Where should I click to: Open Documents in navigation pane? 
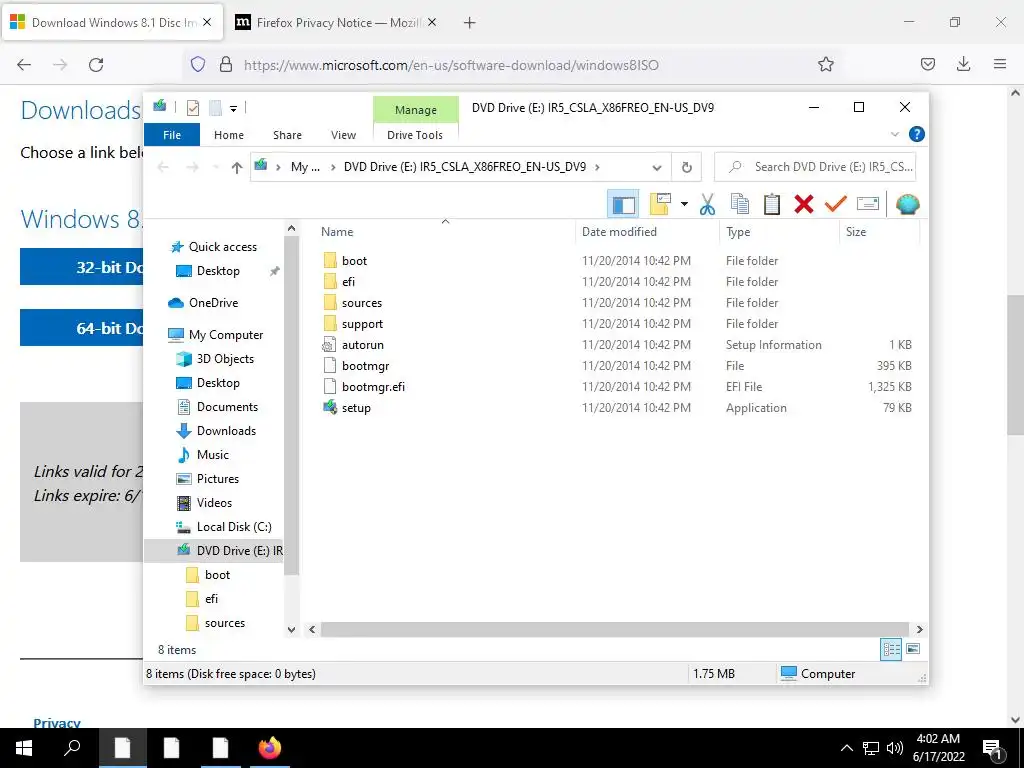227,407
